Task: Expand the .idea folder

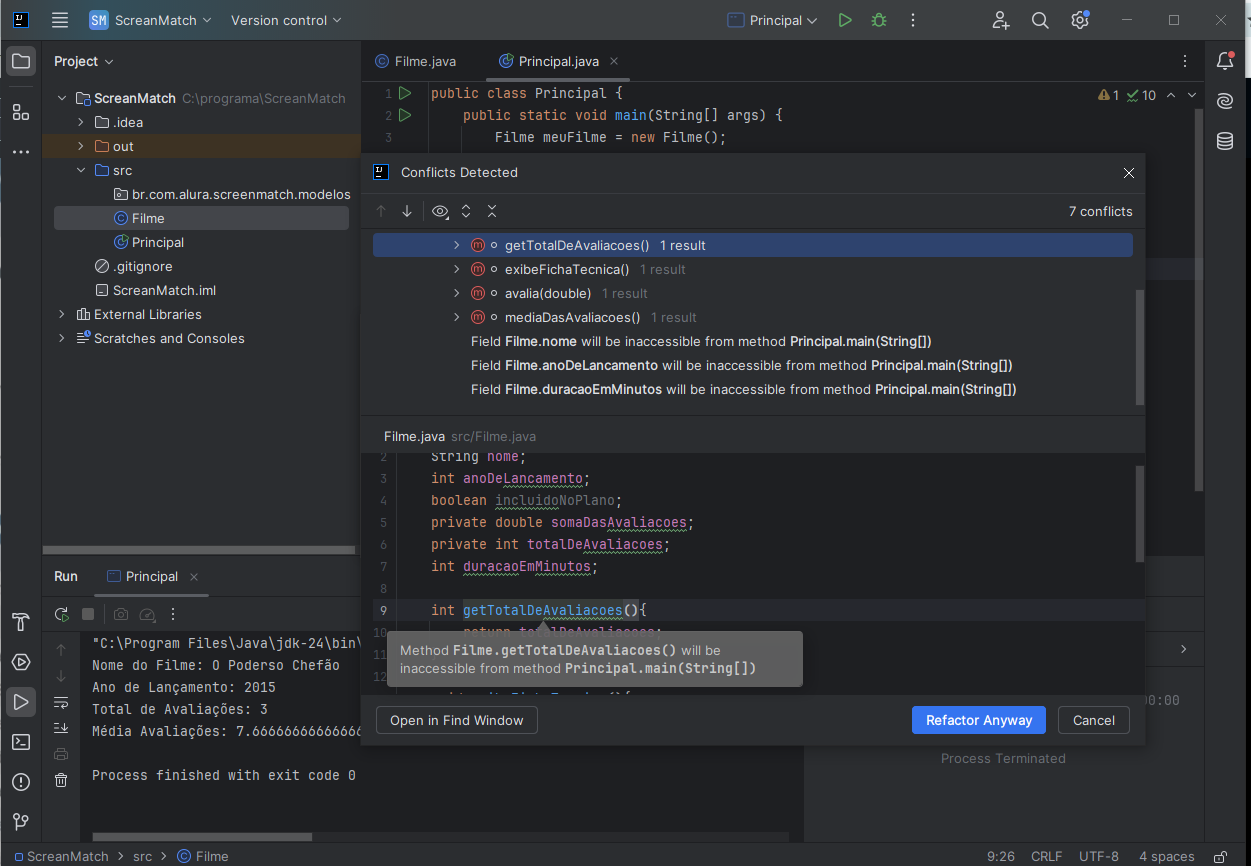Action: click(81, 122)
